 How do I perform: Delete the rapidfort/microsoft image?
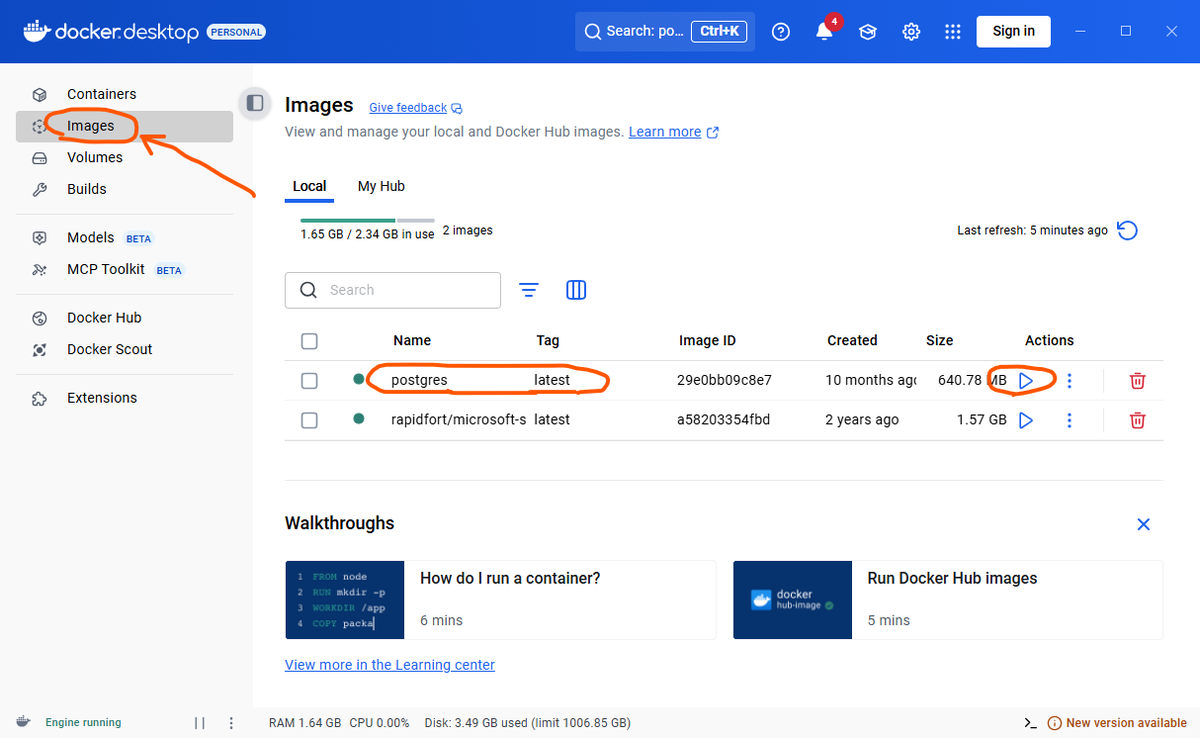coord(1137,421)
